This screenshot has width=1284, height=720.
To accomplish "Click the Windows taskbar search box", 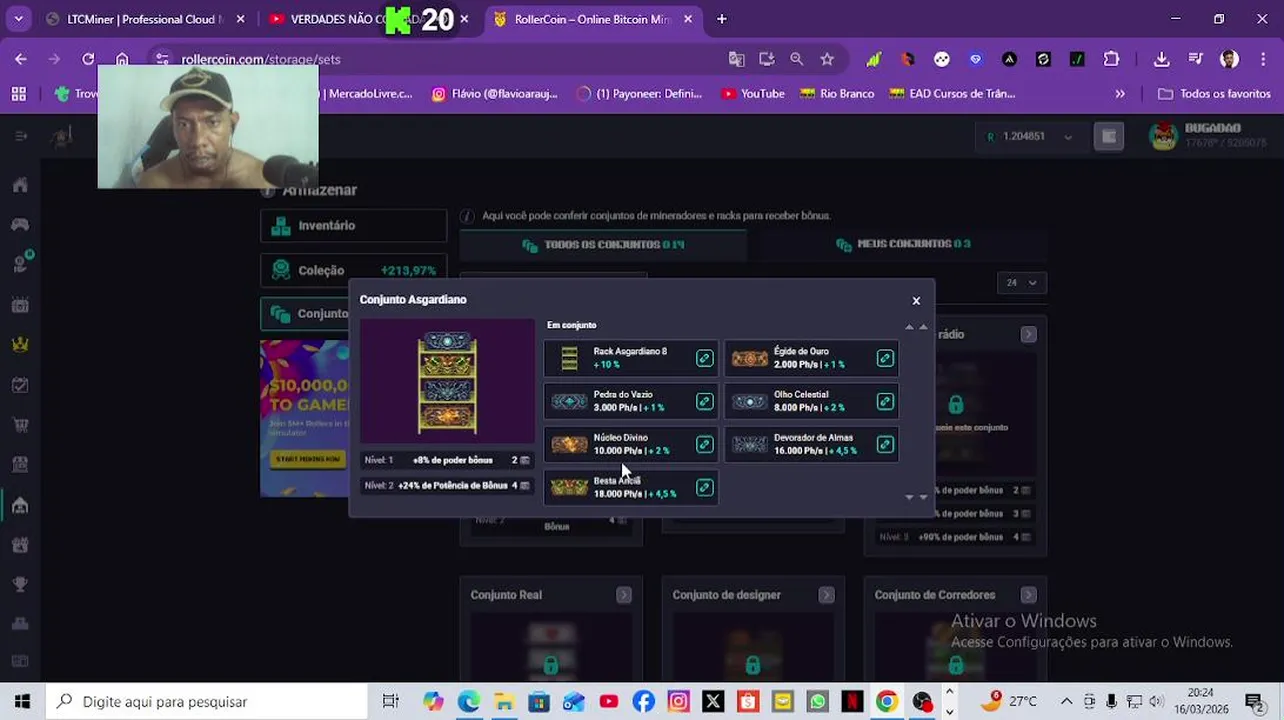I will pos(207,701).
